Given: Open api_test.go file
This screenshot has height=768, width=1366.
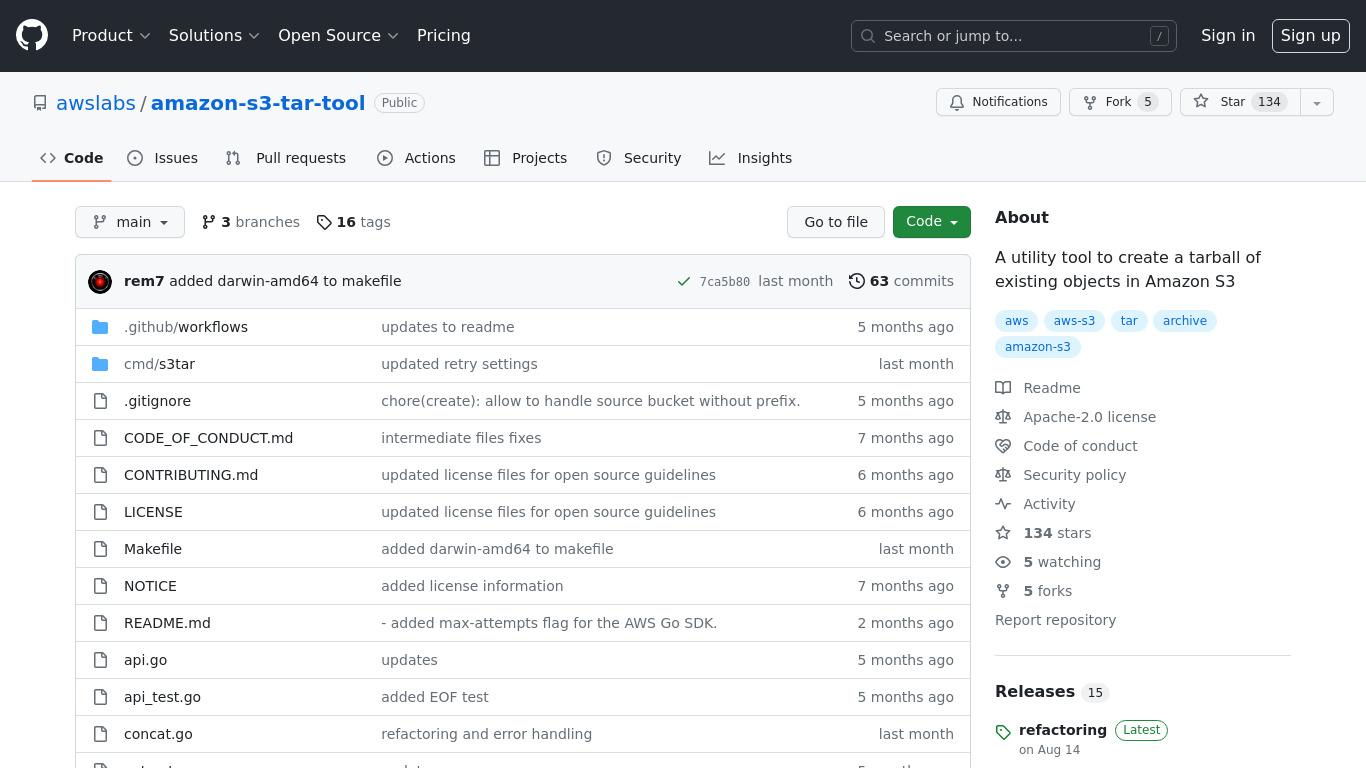Looking at the screenshot, I should click(162, 697).
